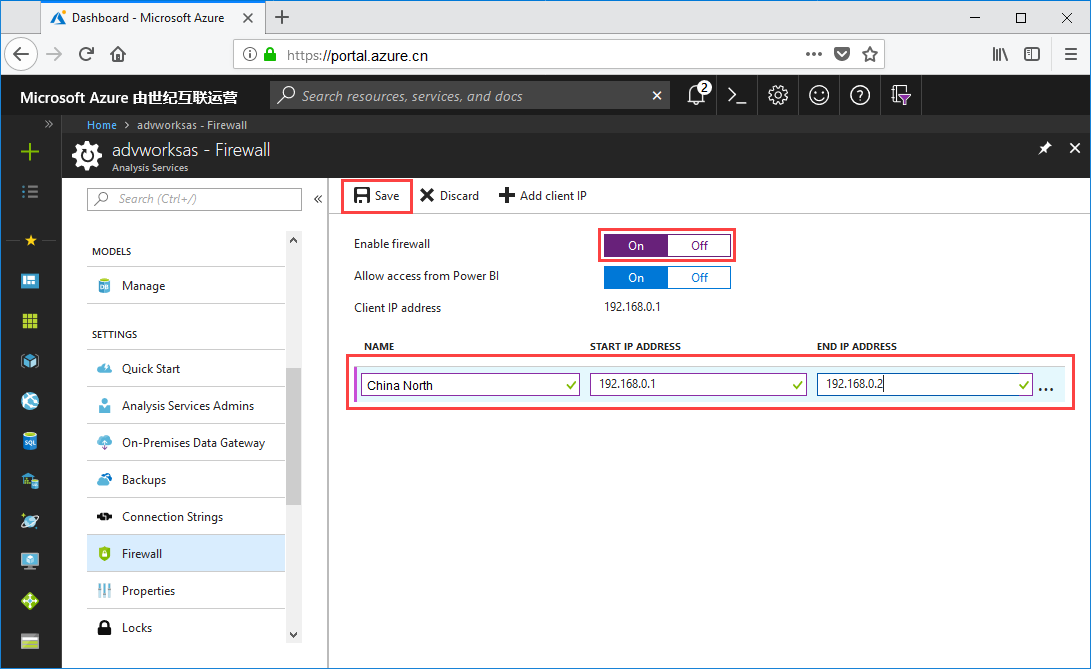Click browser Back button
This screenshot has height=669, width=1091.
pos(21,54)
